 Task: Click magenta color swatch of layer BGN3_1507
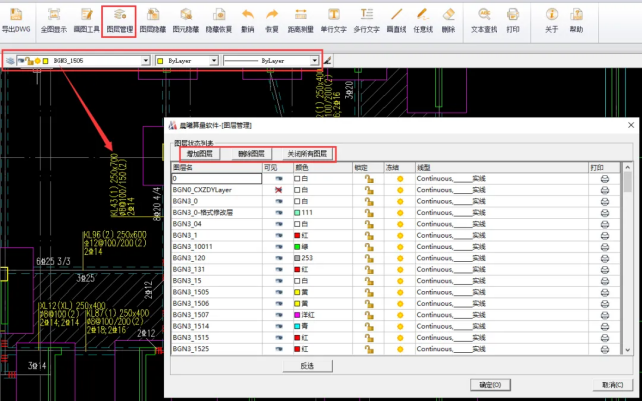tap(298, 313)
